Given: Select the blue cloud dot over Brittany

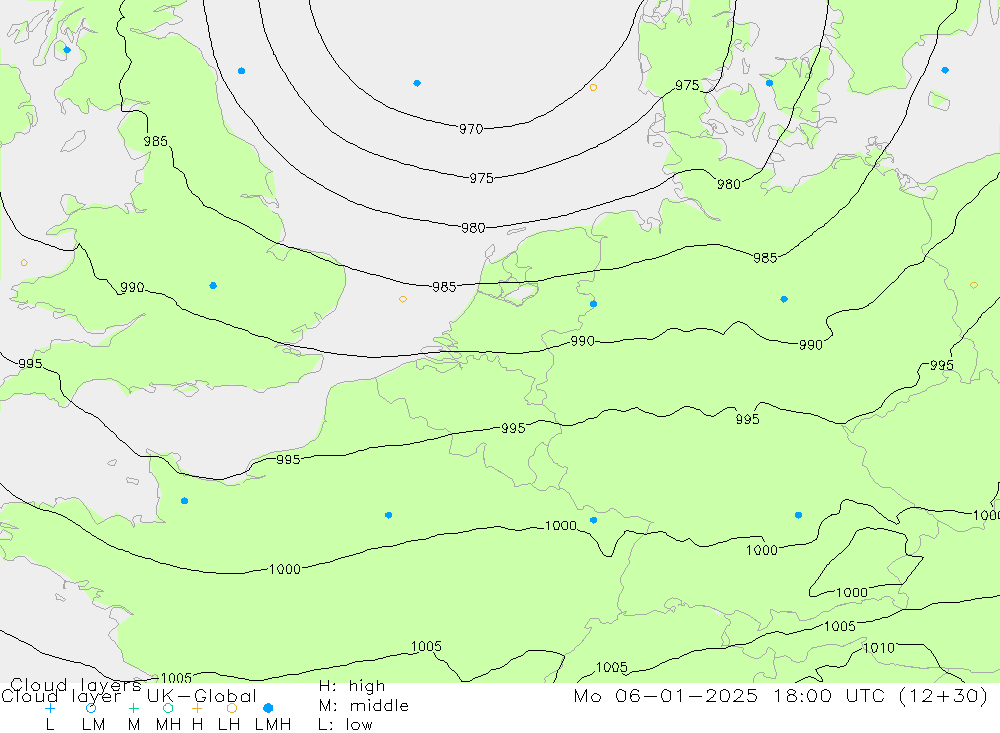Looking at the screenshot, I should [184, 501].
